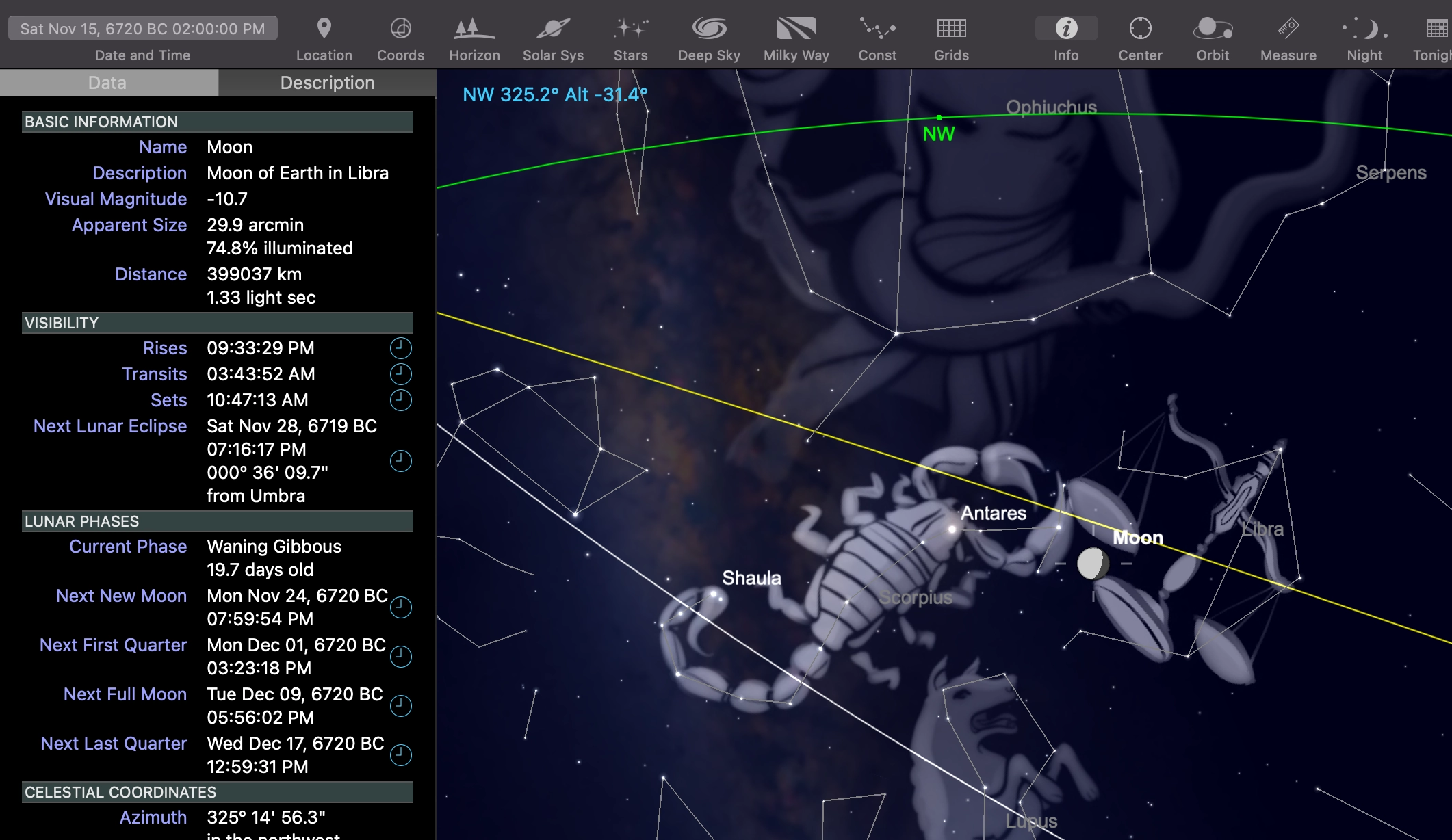Click the Moon in the sky chart
The width and height of the screenshot is (1452, 840).
[1093, 564]
